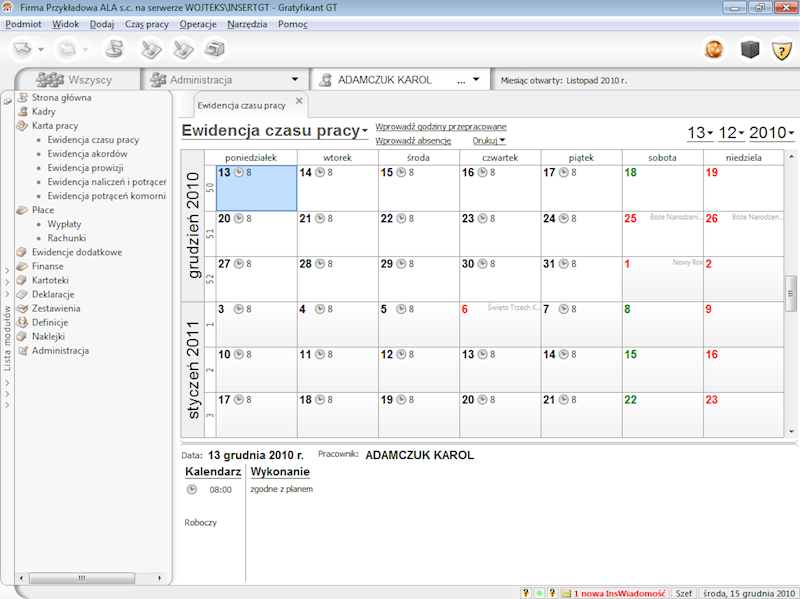This screenshot has height=599, width=800.
Task: Click the question-mark icon in the status bar
Action: [524, 592]
